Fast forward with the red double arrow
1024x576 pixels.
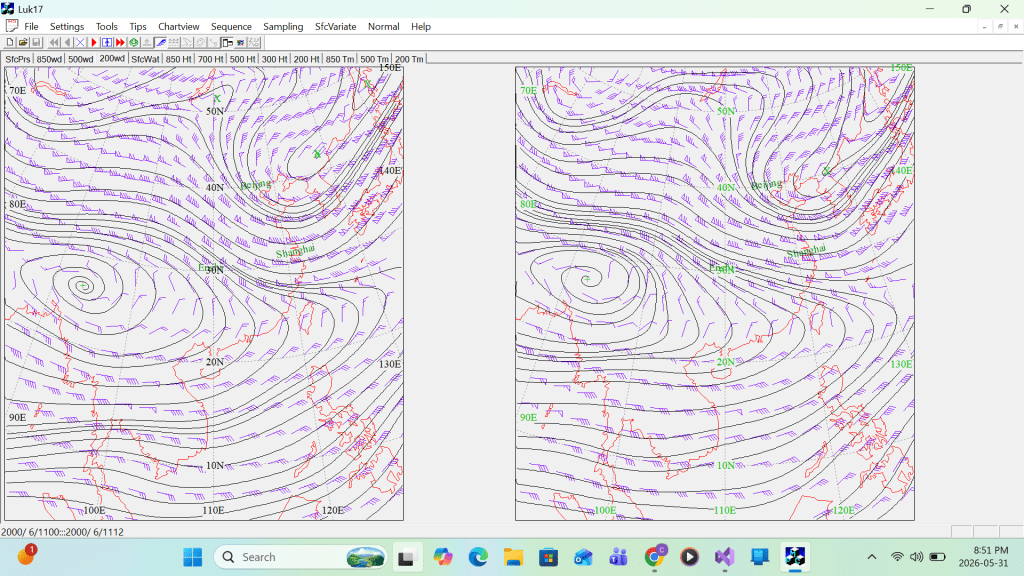click(x=120, y=42)
